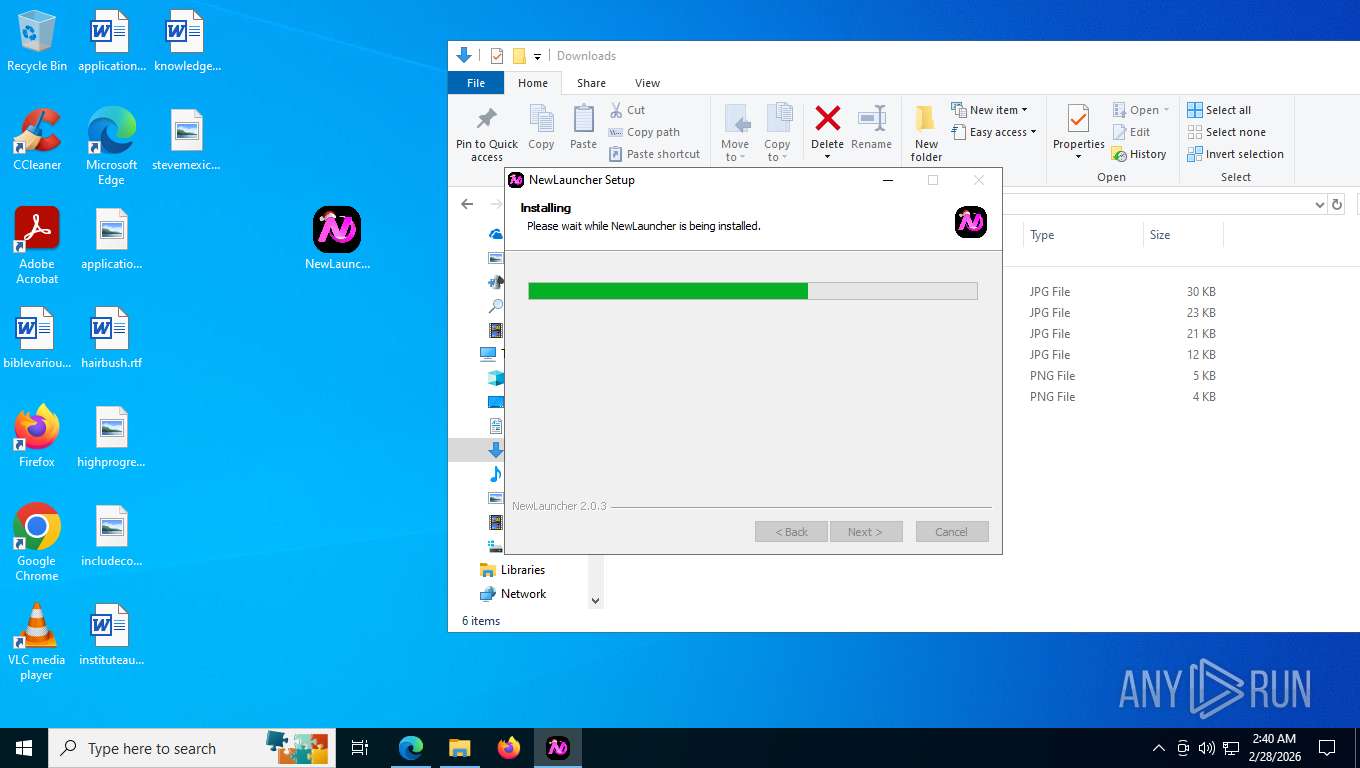Viewport: 1360px width, 768px height.
Task: Open Recycle Bin desktop icon
Action: [37, 42]
